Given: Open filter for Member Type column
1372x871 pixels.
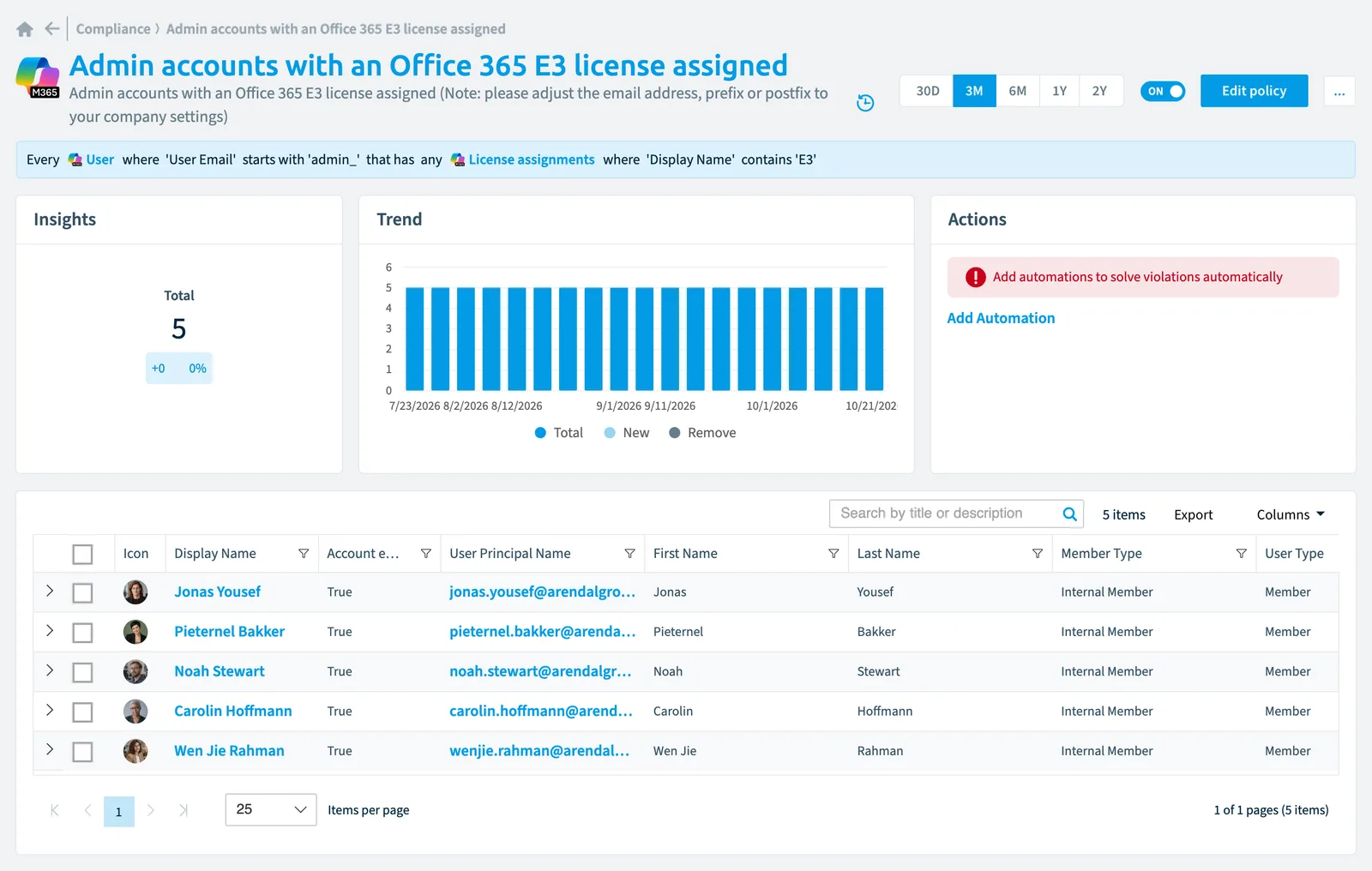Looking at the screenshot, I should (x=1241, y=554).
